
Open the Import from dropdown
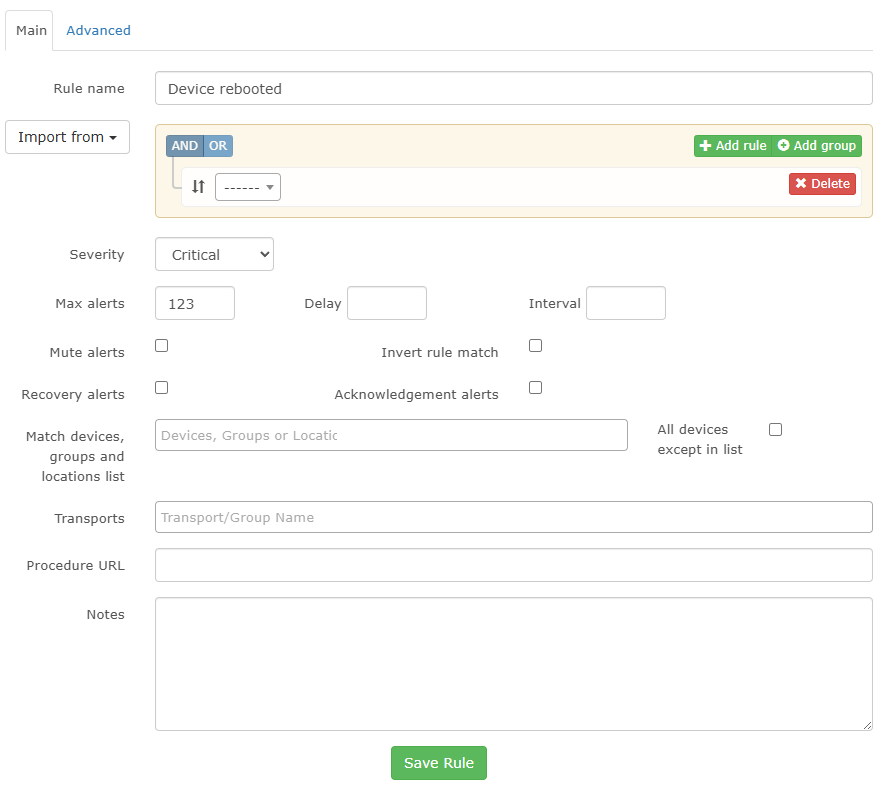[67, 137]
